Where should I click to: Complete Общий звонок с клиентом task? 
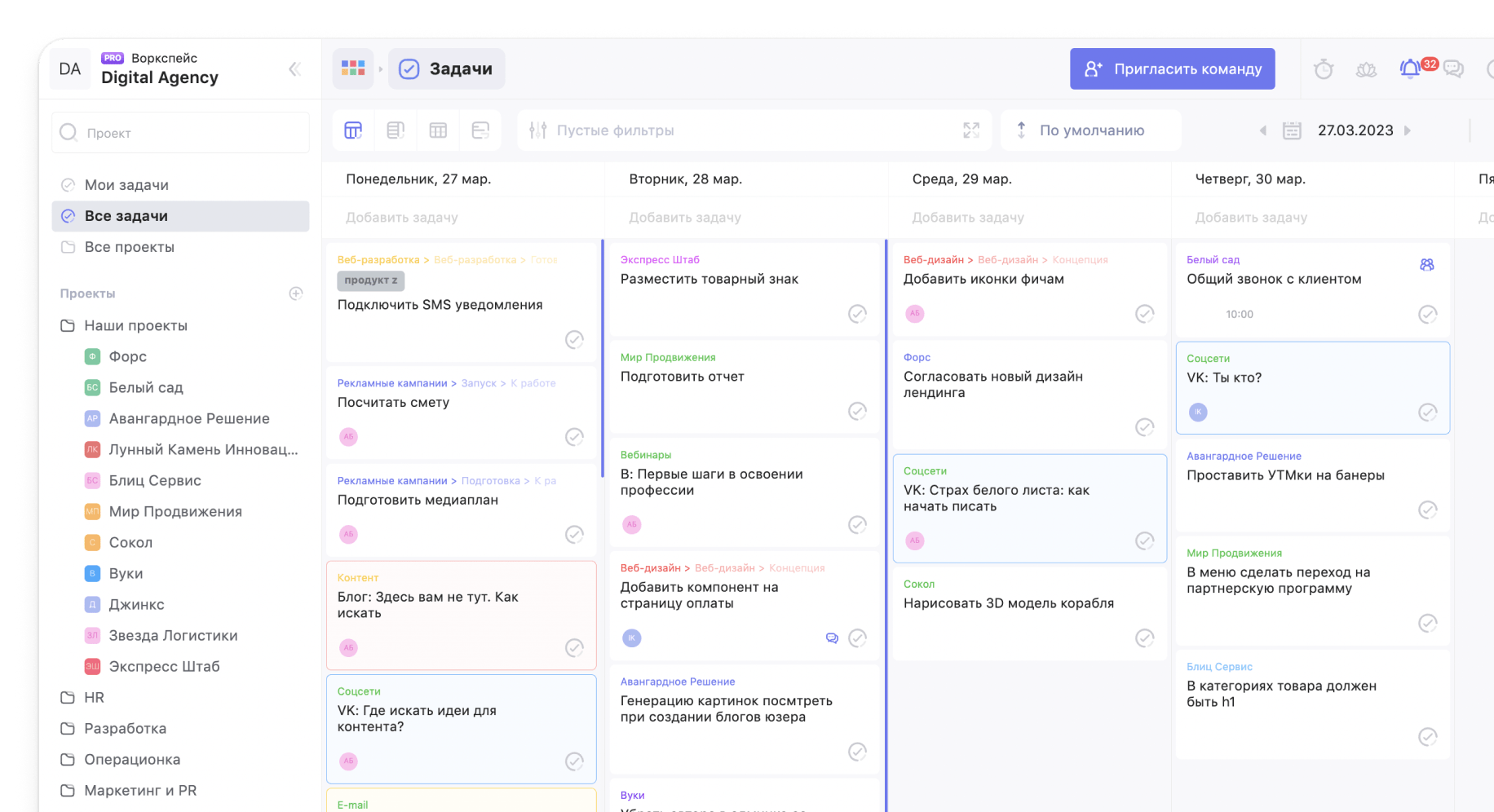(1428, 314)
